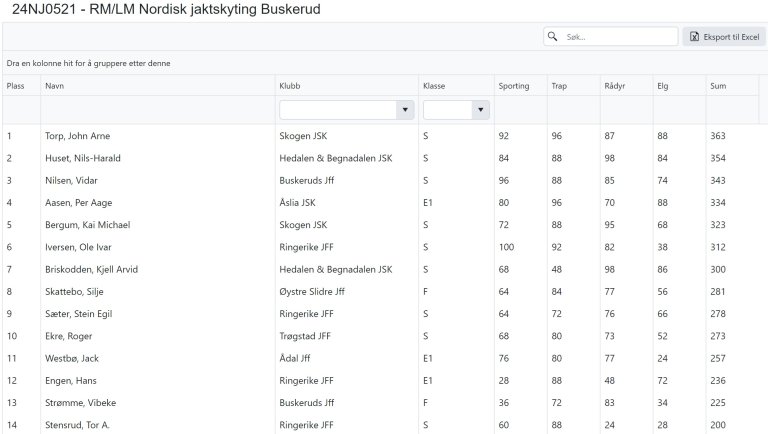
Task: Click the magnifier icon in search box
Action: coord(553,37)
